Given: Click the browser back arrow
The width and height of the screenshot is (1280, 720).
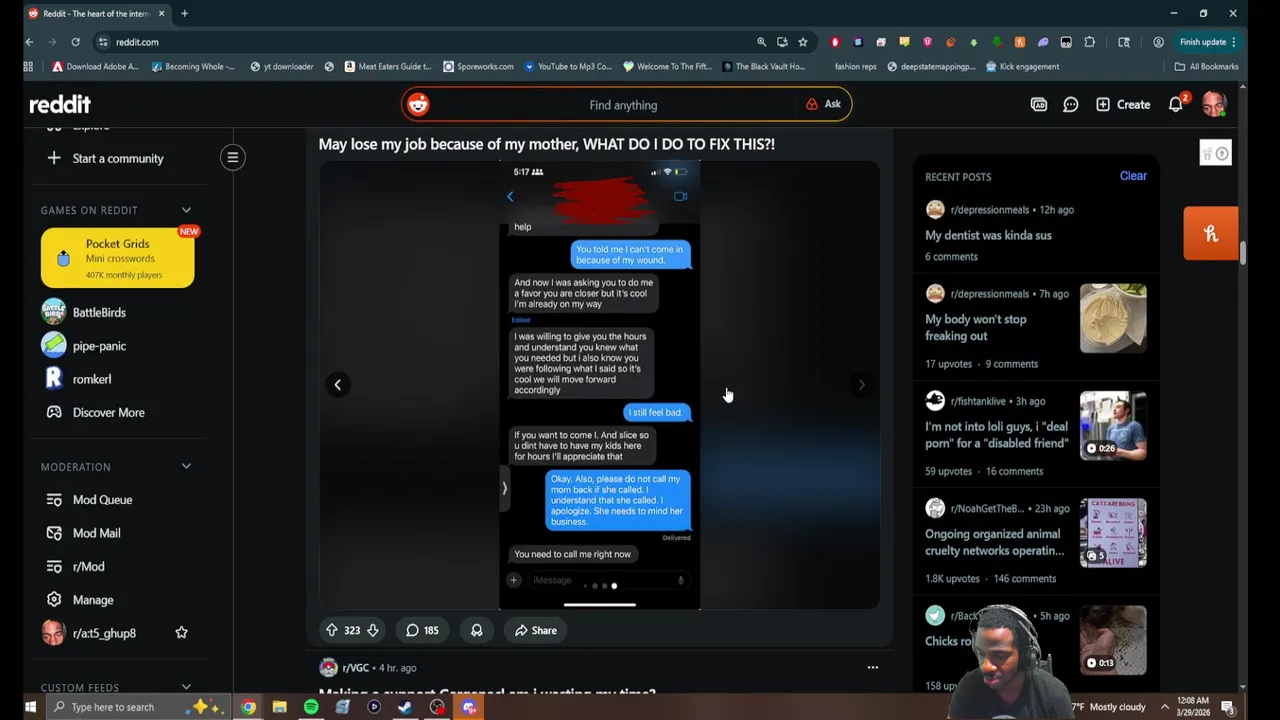Looking at the screenshot, I should pos(29,42).
